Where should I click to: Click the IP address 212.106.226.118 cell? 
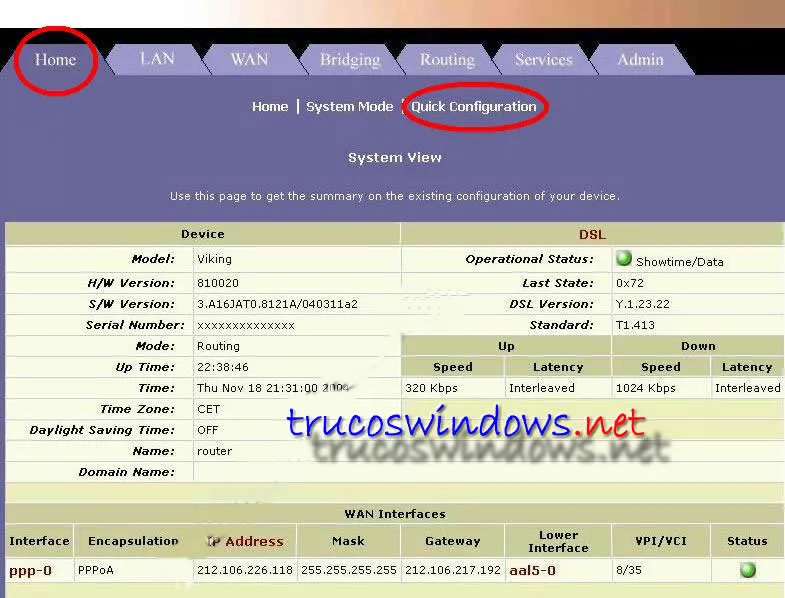pos(246,571)
